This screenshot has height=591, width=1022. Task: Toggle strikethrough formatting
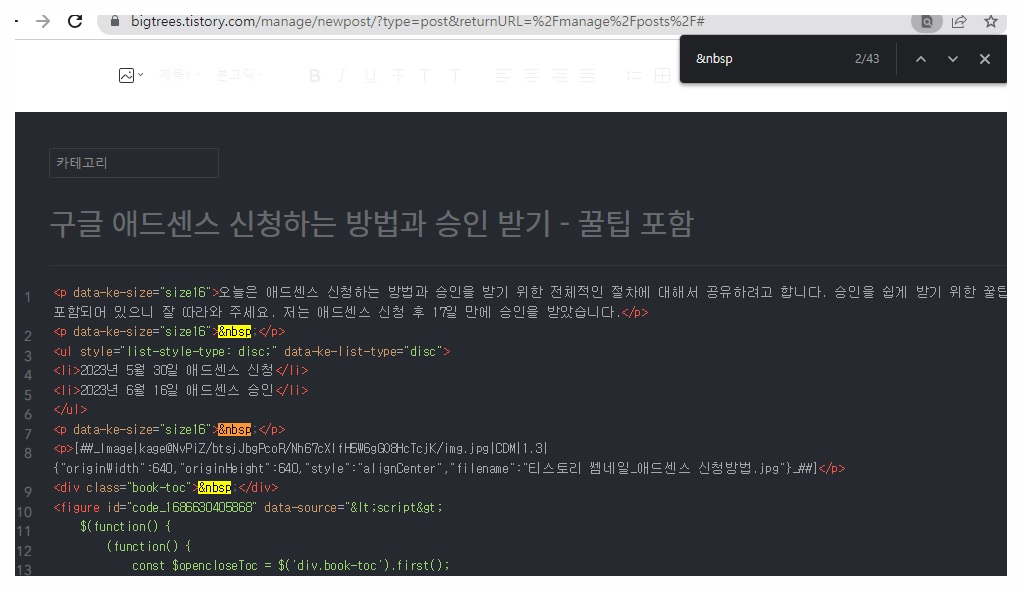tap(398, 76)
